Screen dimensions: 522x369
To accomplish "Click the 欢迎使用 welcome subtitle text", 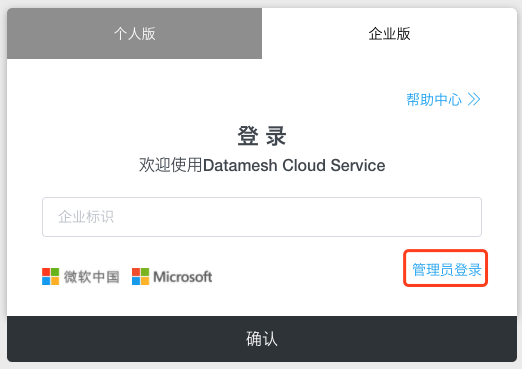I will click(171, 165).
